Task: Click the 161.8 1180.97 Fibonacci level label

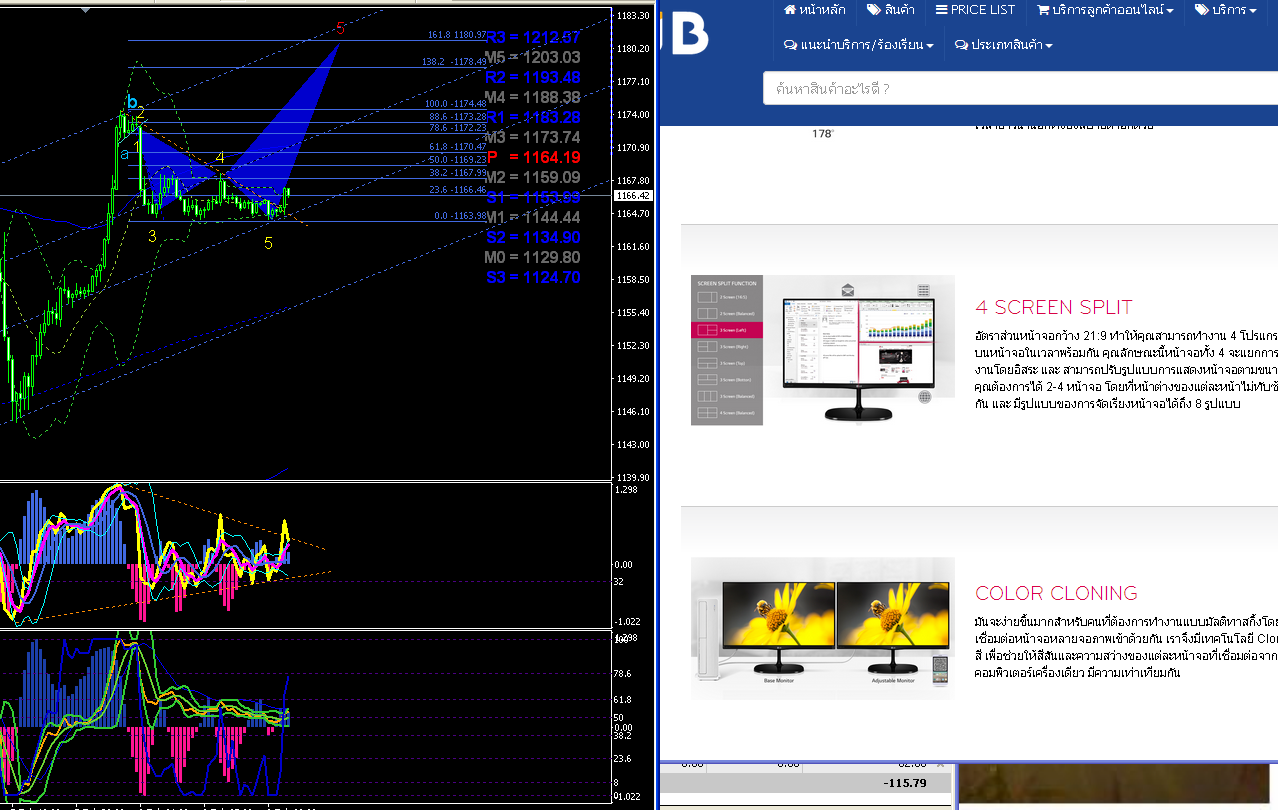Action: (457, 35)
